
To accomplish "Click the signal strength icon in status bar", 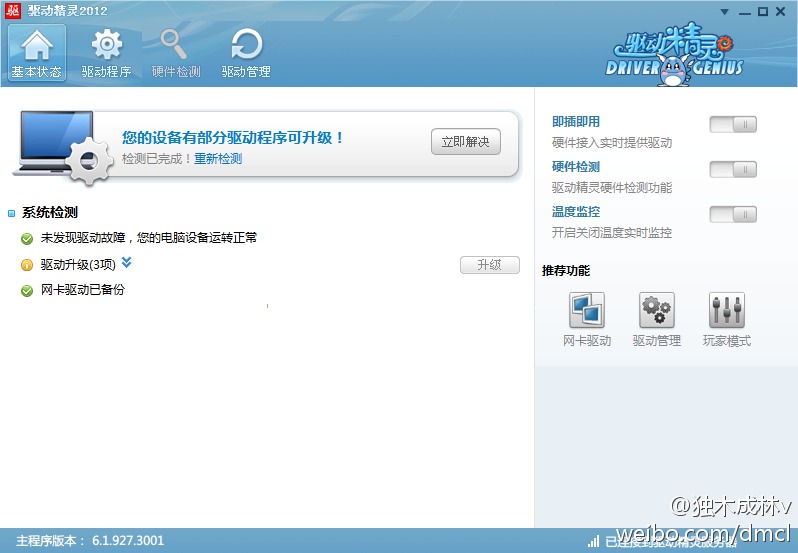I will pyautogui.click(x=593, y=541).
